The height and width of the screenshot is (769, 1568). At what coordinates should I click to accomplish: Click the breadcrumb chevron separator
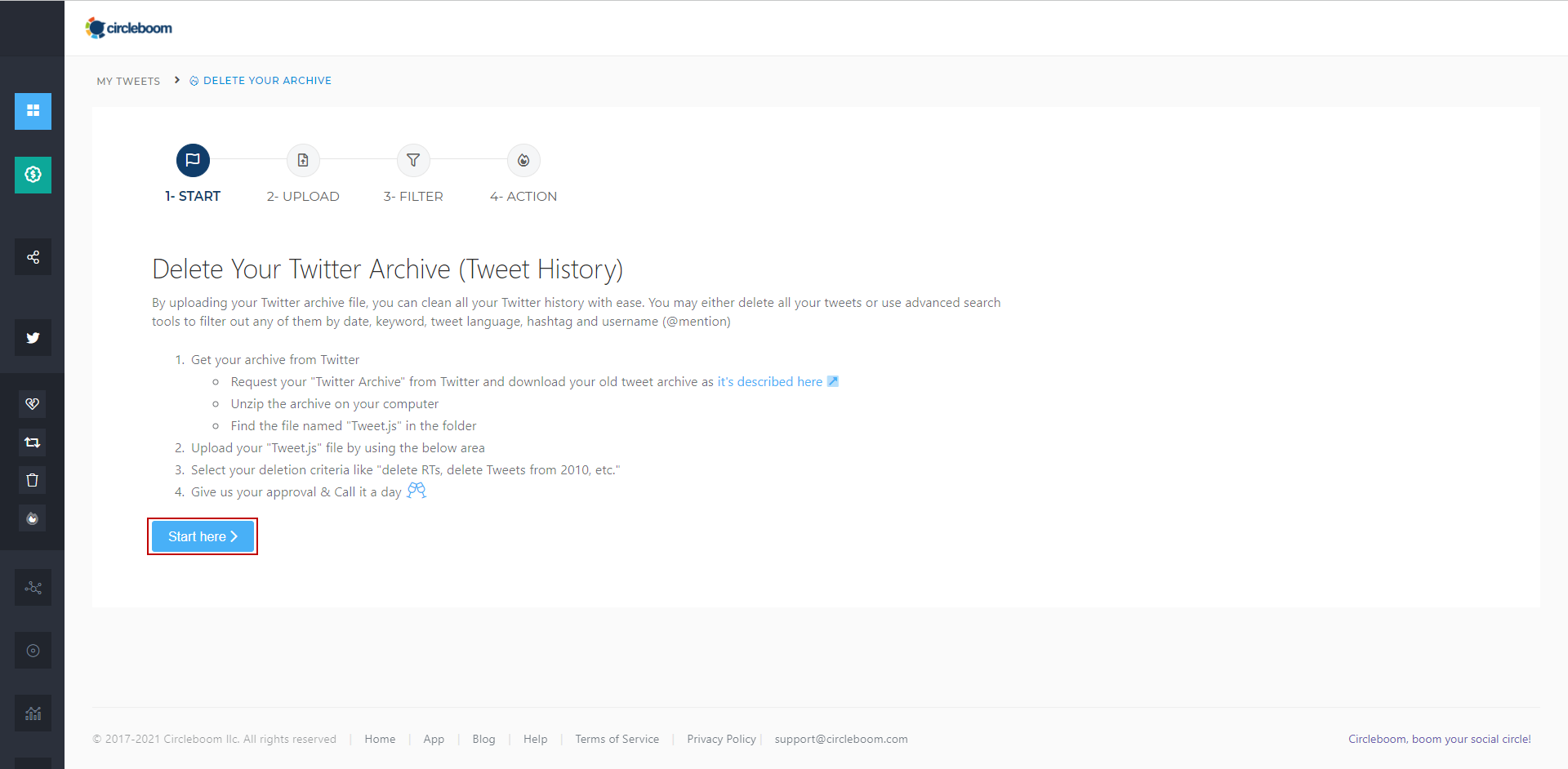pos(177,80)
